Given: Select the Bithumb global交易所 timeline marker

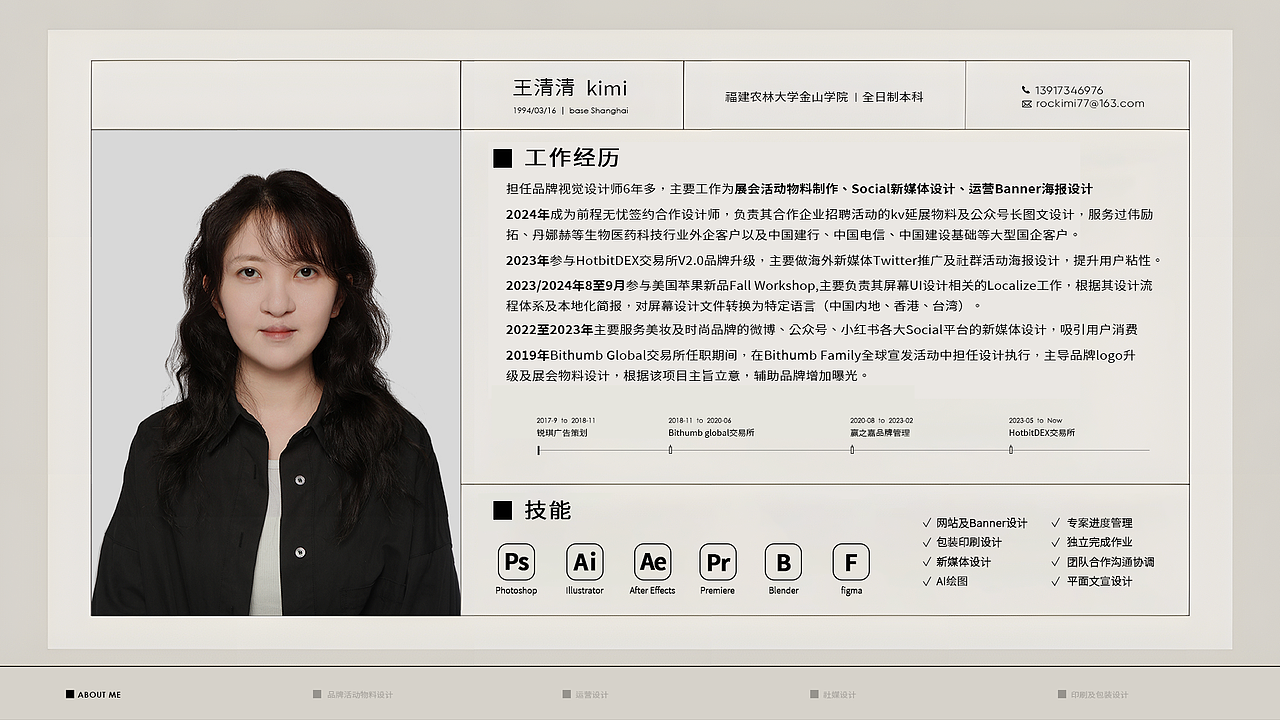Looking at the screenshot, I should (x=670, y=450).
